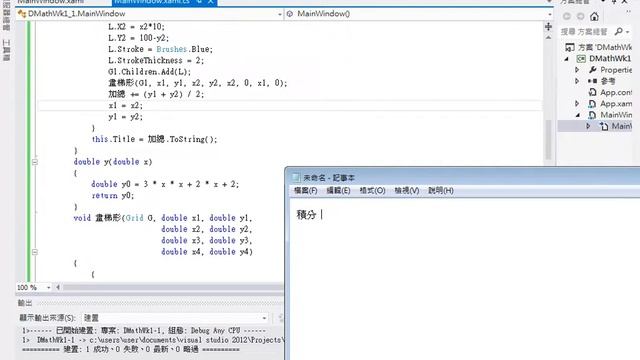This screenshot has height=360, width=640.
Task: Select the Properties tree item
Action: (616, 70)
